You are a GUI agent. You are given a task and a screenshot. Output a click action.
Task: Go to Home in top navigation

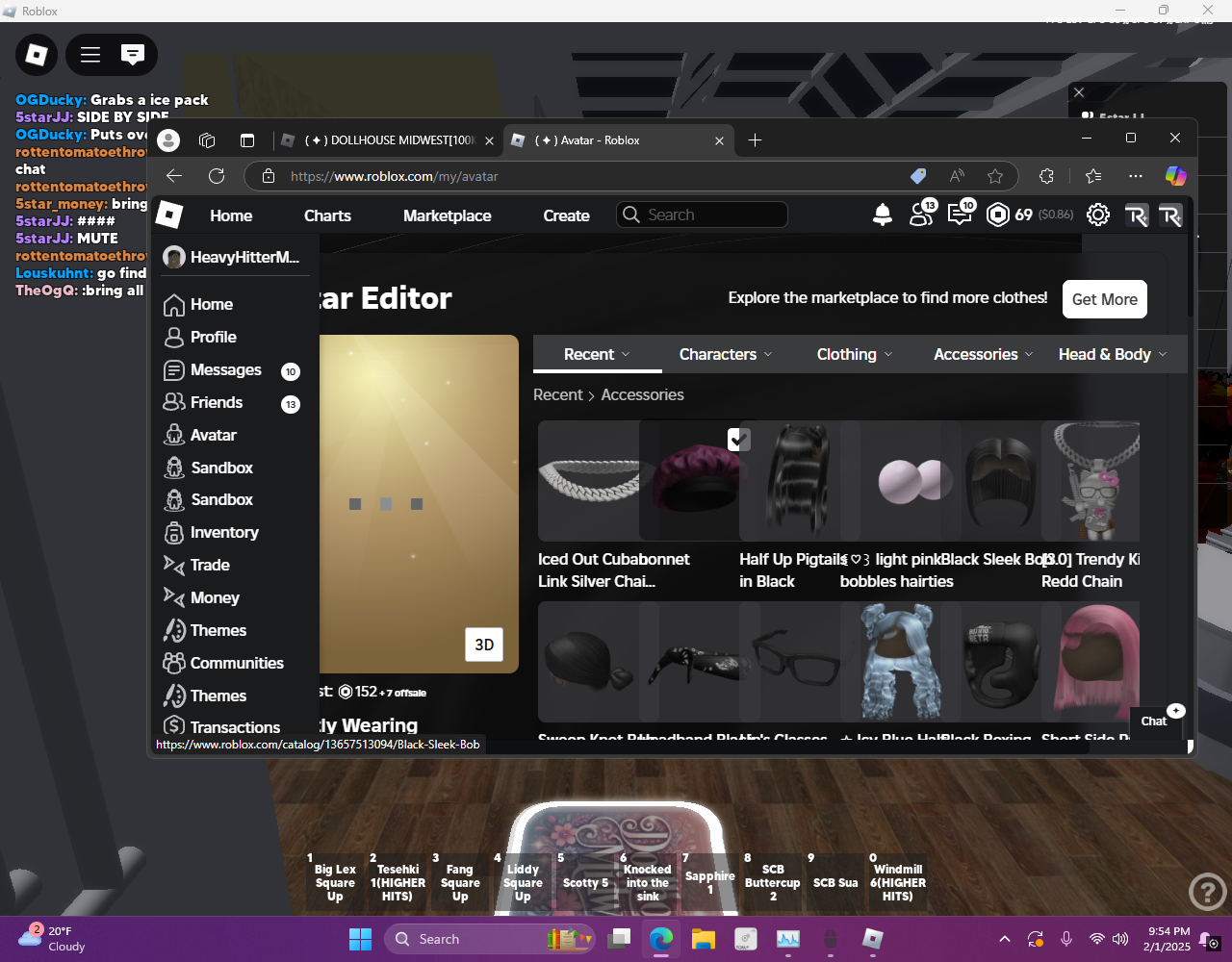click(231, 215)
